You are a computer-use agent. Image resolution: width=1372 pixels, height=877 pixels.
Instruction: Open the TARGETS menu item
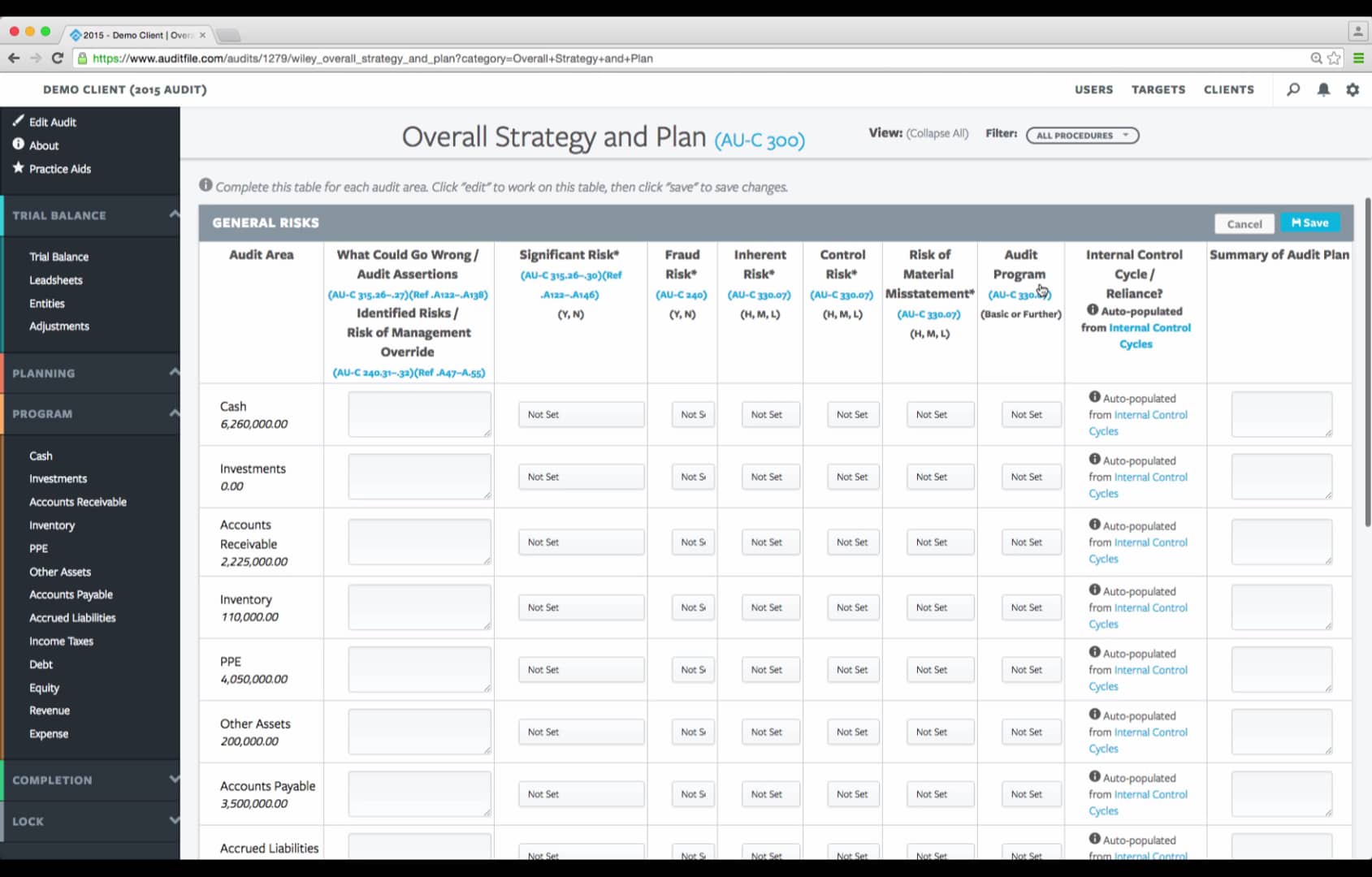tap(1158, 89)
